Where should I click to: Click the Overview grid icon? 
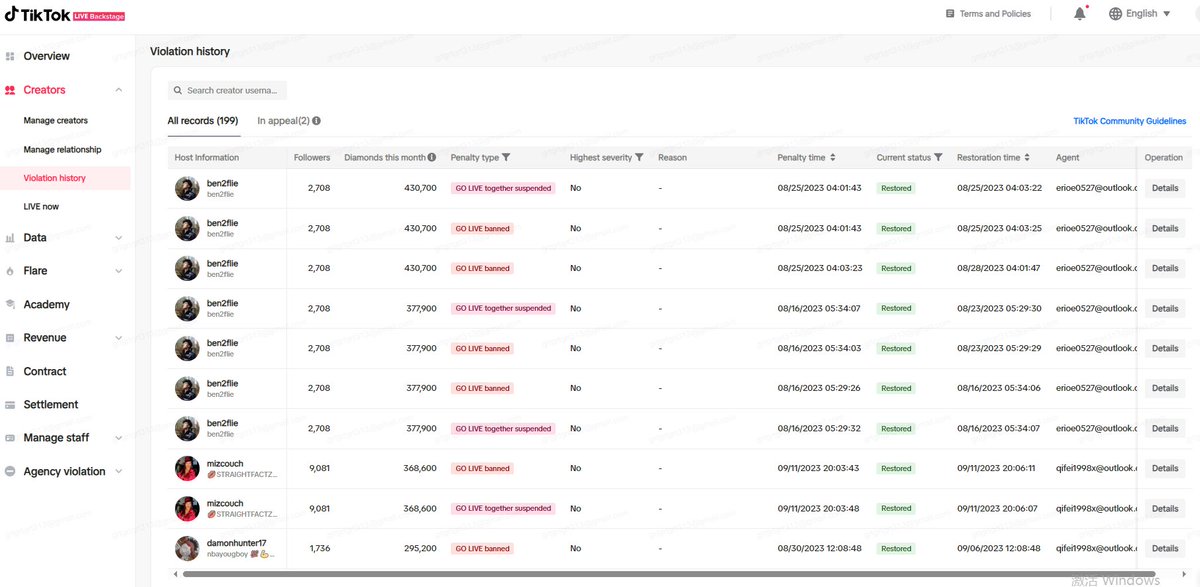coord(10,56)
